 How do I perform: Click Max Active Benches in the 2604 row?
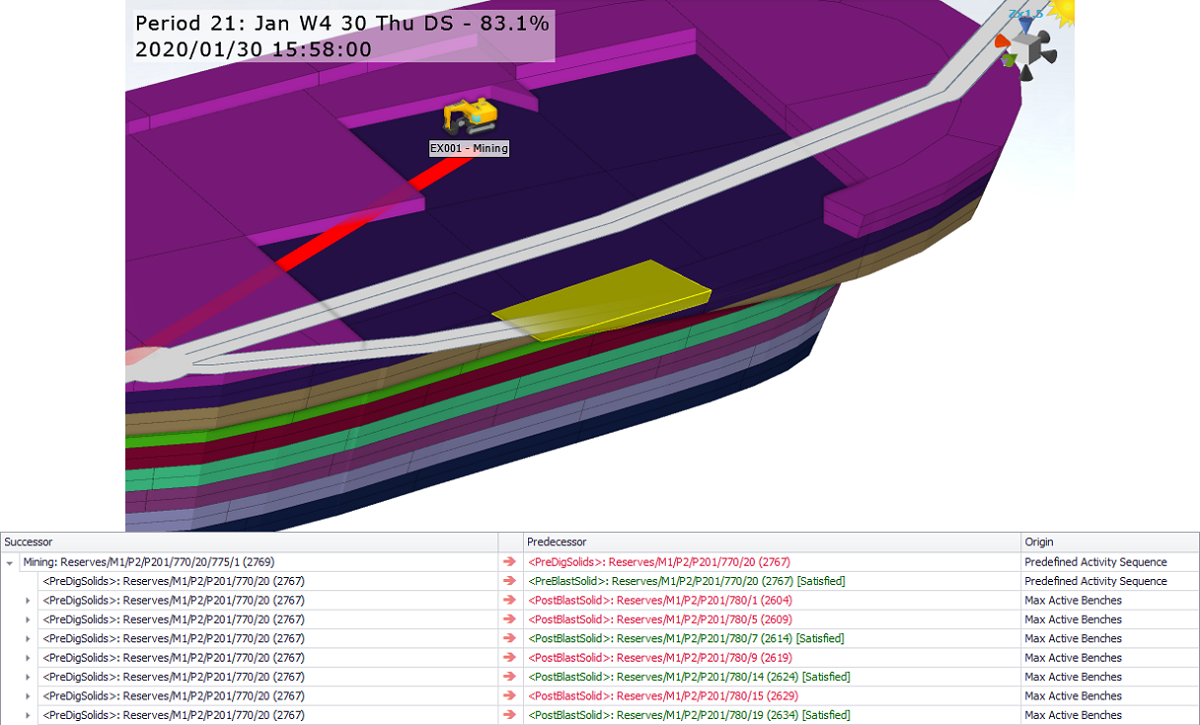pyautogui.click(x=1073, y=600)
